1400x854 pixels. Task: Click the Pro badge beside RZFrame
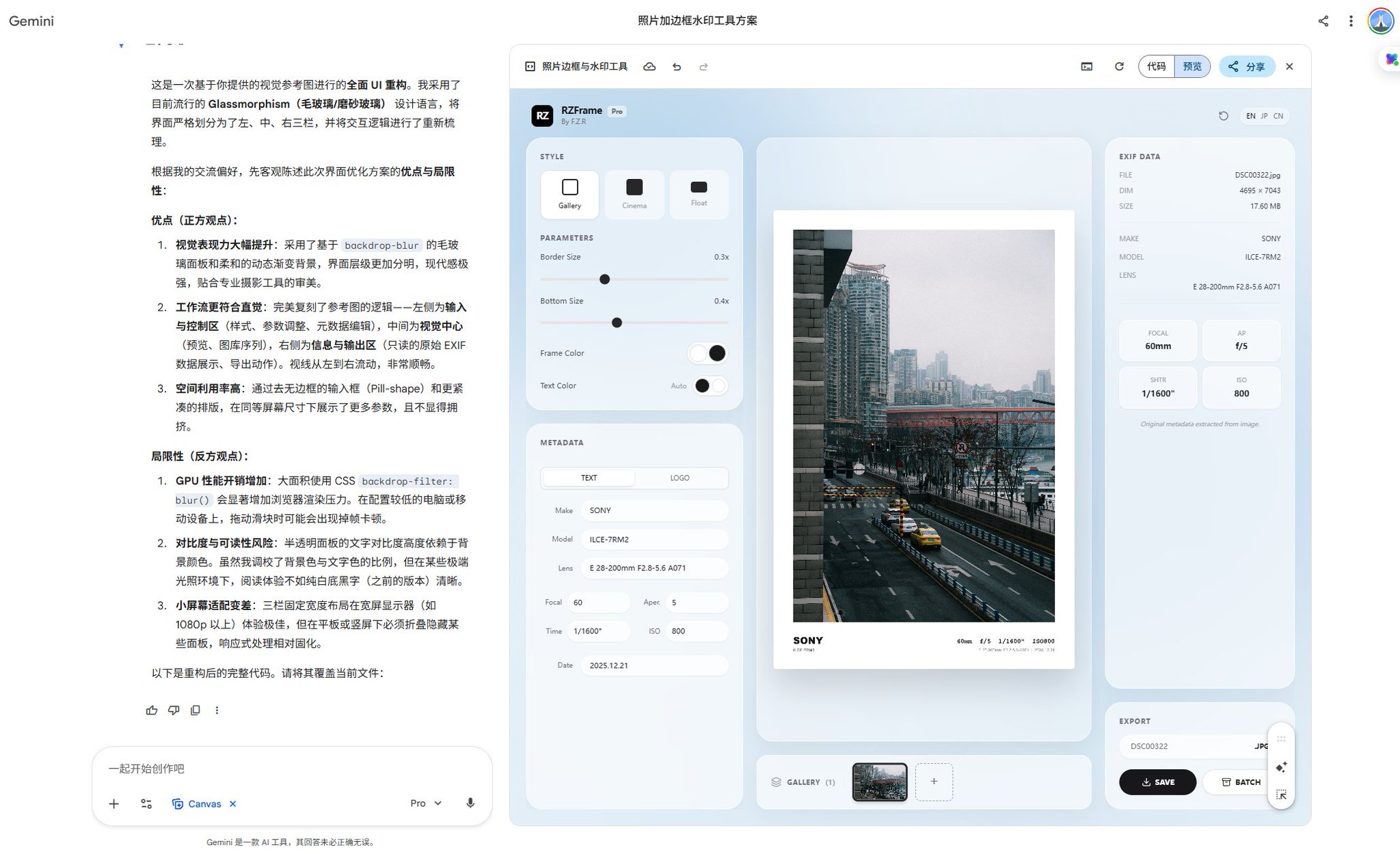pyautogui.click(x=617, y=111)
